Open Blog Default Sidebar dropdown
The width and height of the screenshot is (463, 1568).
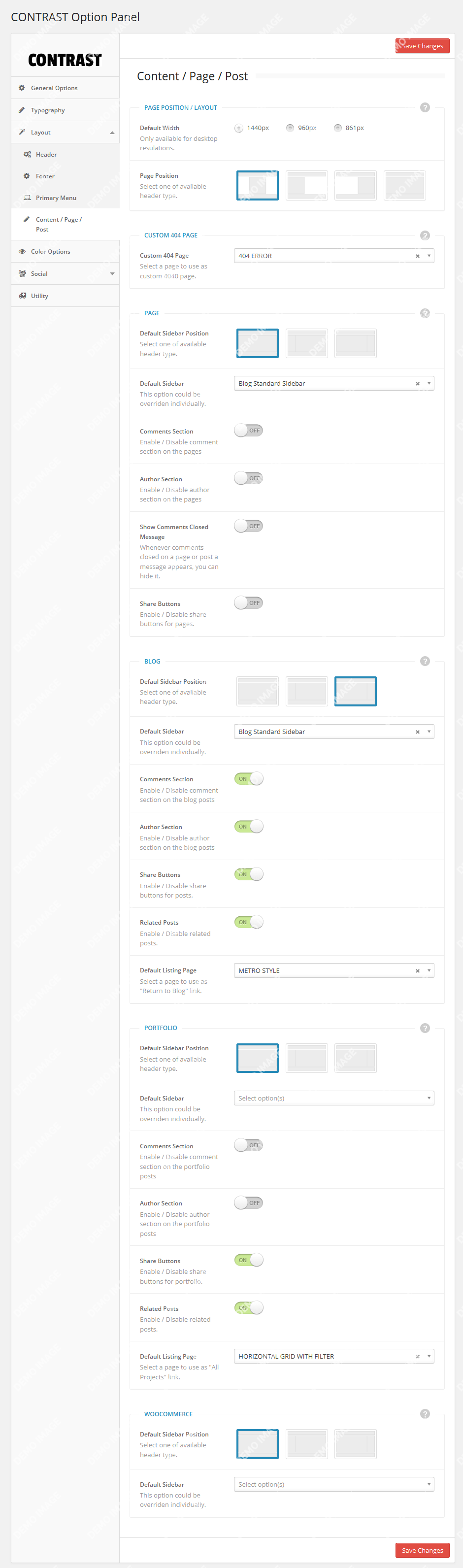(x=334, y=732)
